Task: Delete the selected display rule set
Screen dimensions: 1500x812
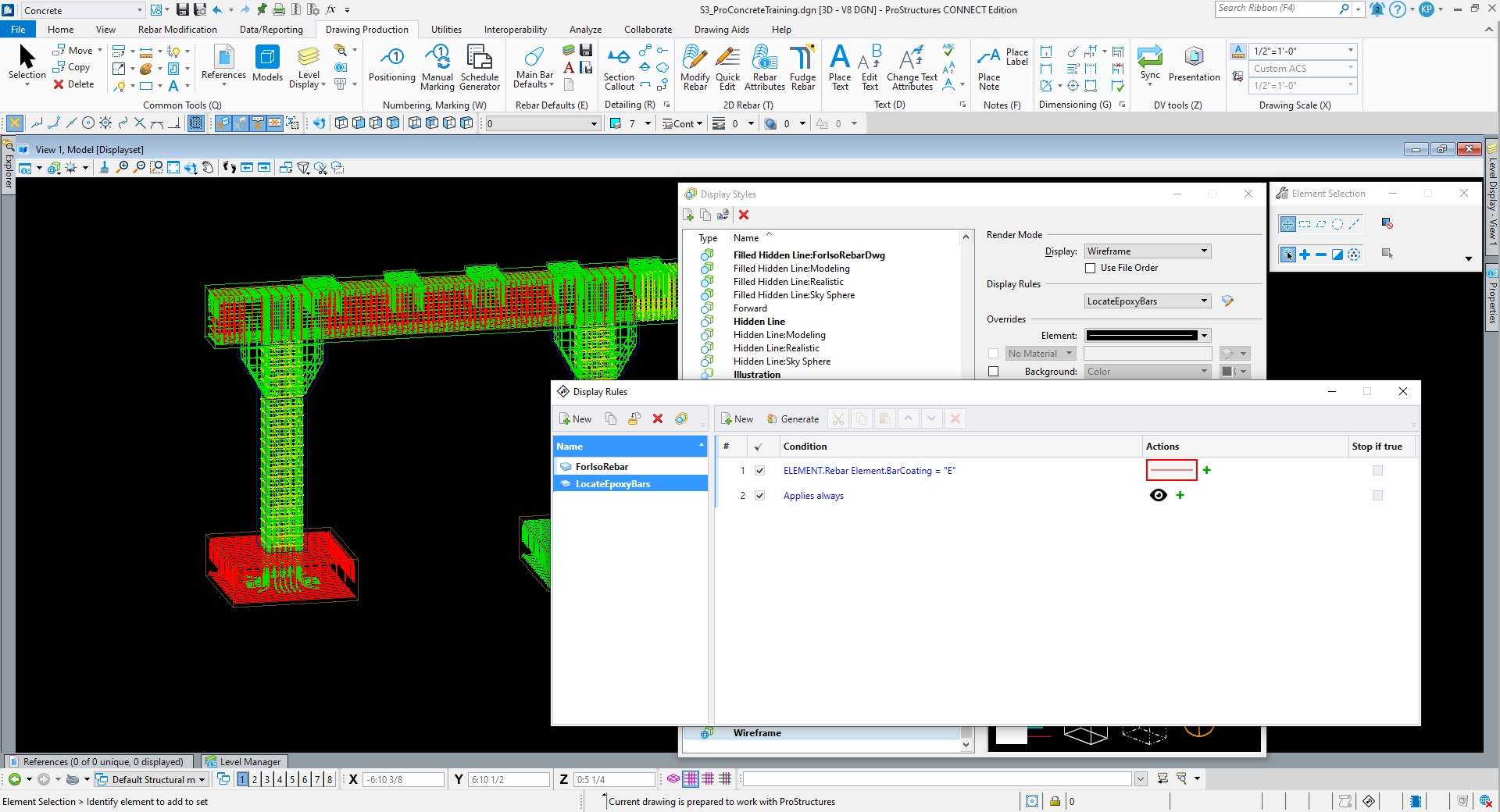Action: [658, 419]
